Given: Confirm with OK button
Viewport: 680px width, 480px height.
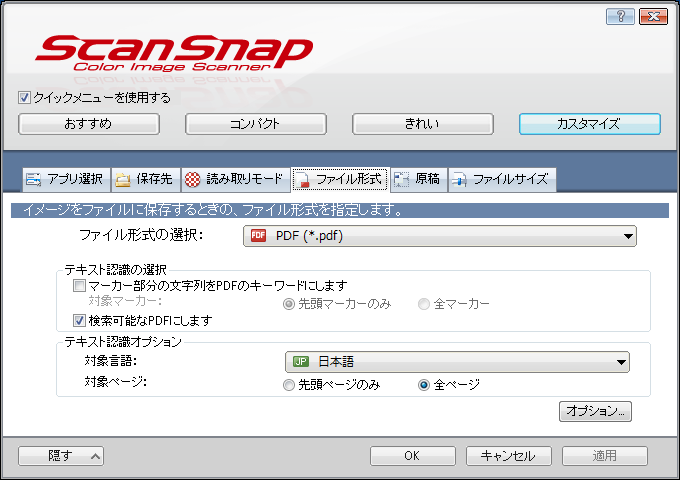Looking at the screenshot, I should pyautogui.click(x=413, y=456).
